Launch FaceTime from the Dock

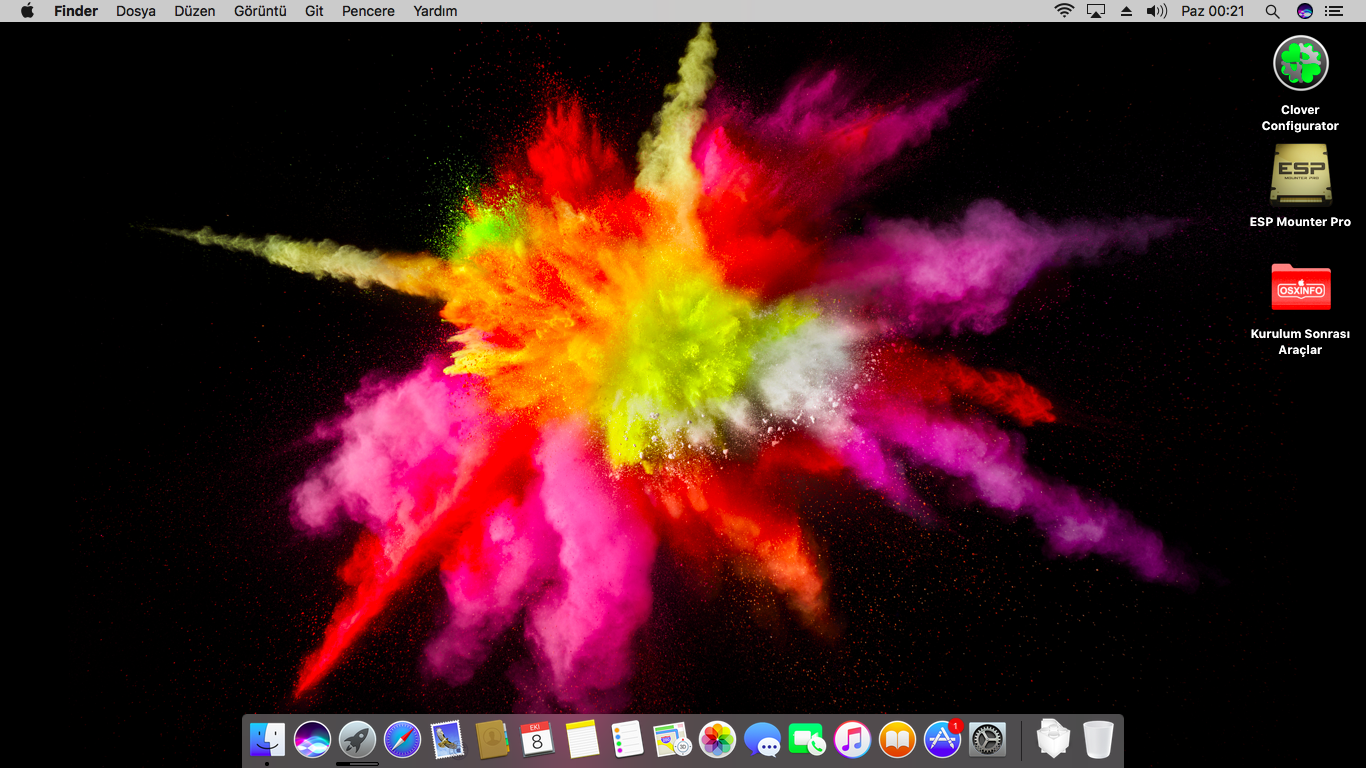click(807, 740)
